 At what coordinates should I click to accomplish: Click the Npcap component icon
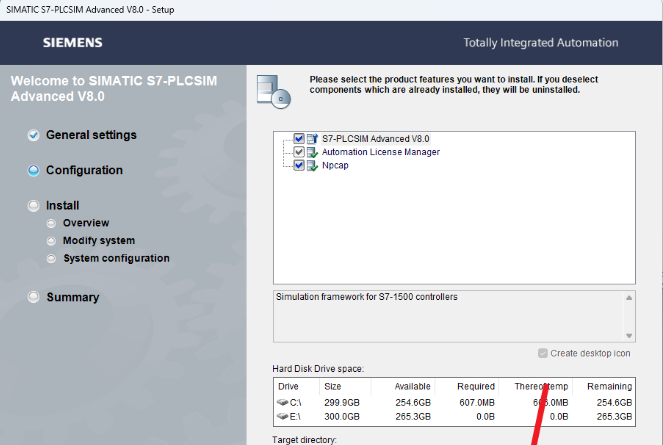click(x=312, y=166)
